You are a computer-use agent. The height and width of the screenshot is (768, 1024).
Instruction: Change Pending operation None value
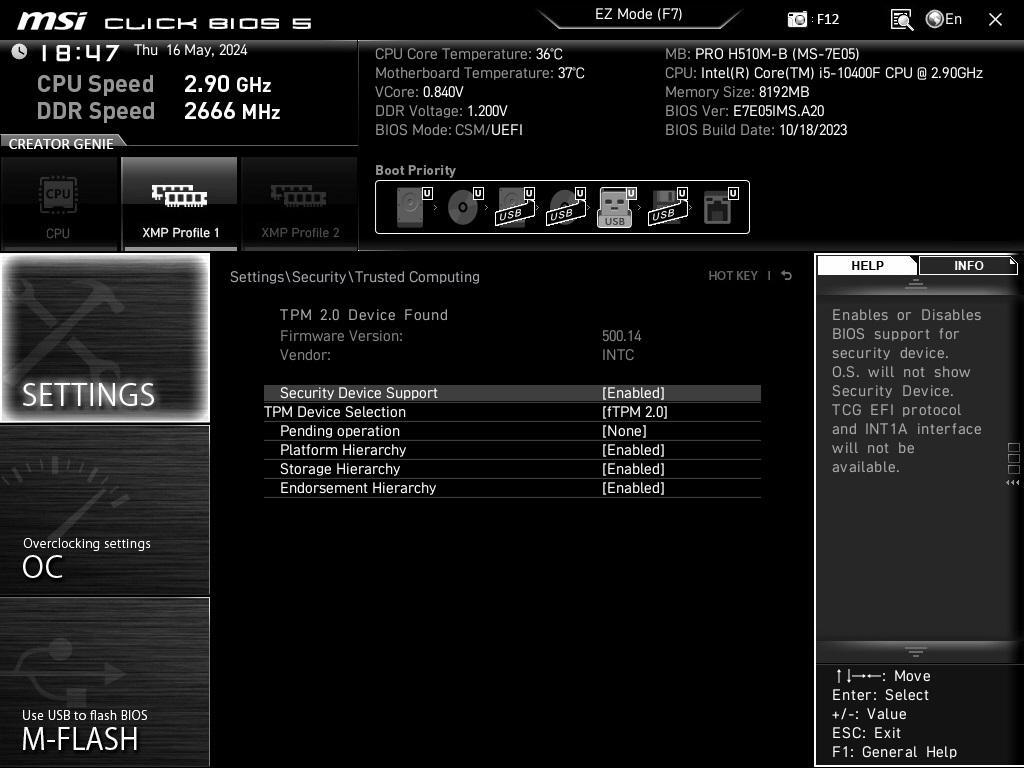coord(624,431)
